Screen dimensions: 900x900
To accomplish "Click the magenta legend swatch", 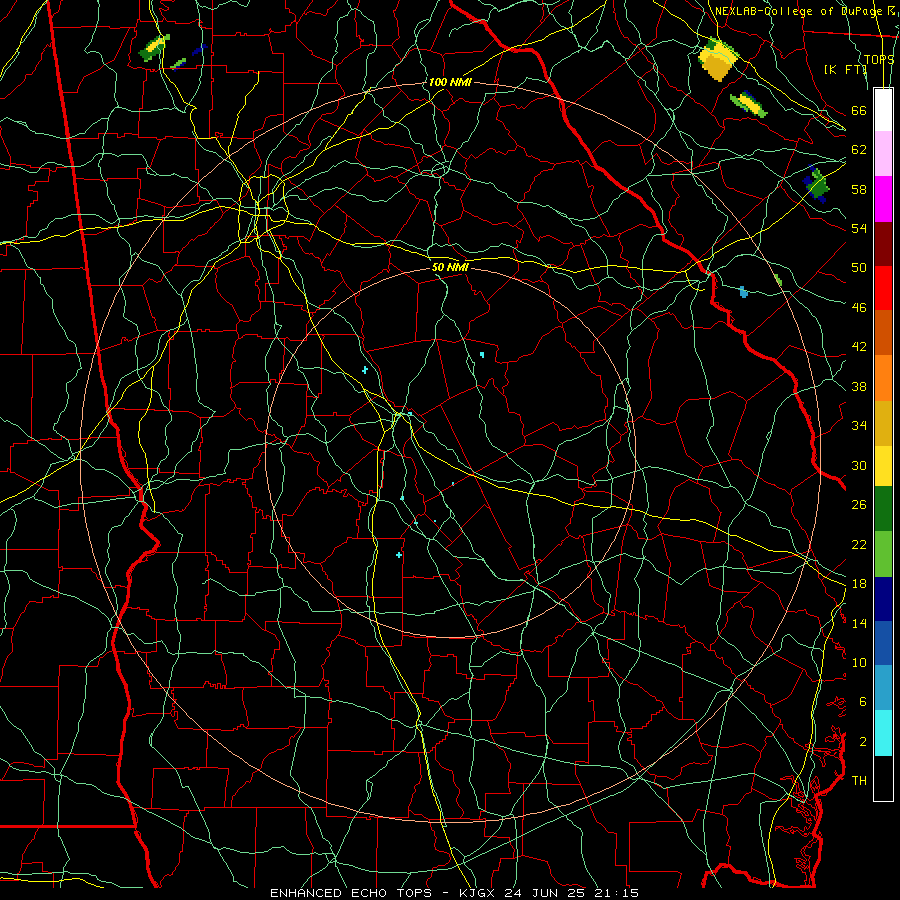I will [x=883, y=199].
